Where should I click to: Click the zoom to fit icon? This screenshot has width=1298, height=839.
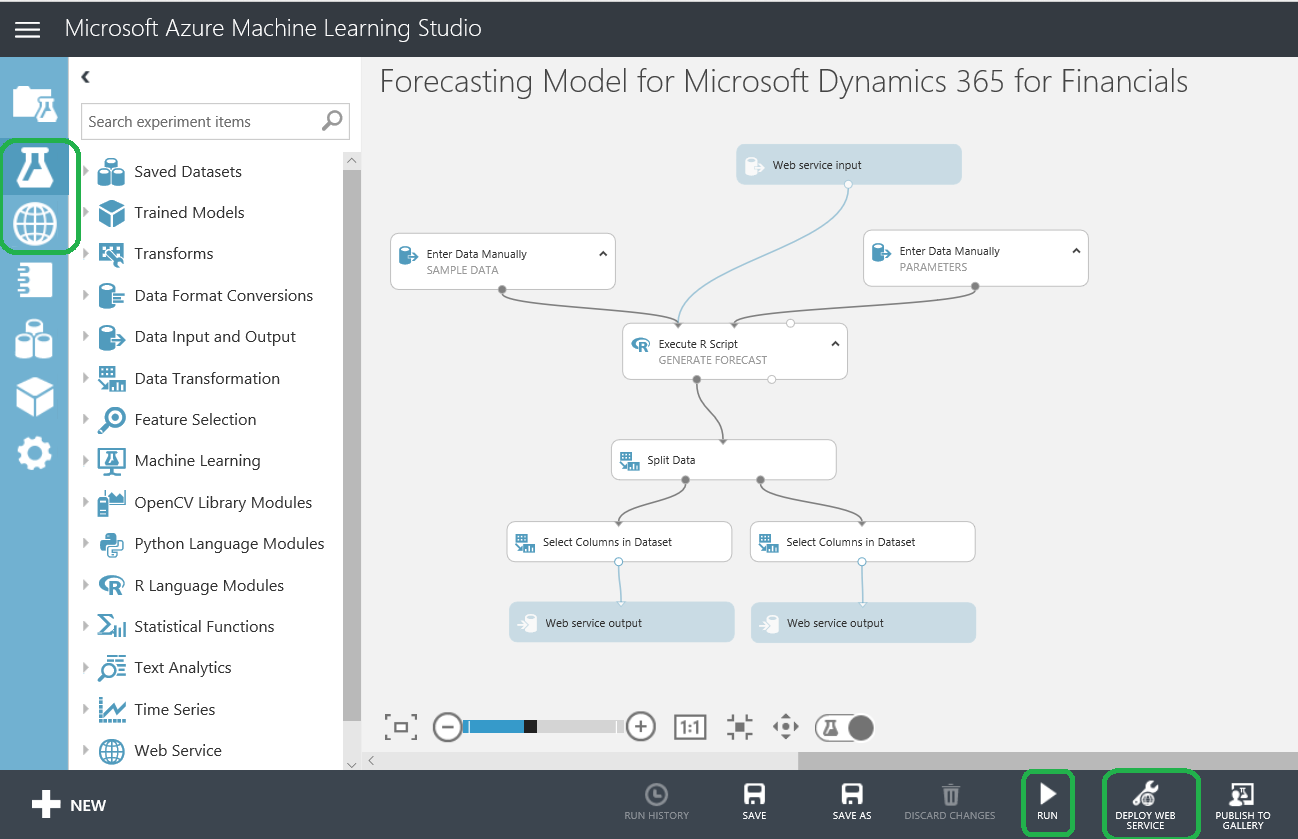(400, 727)
